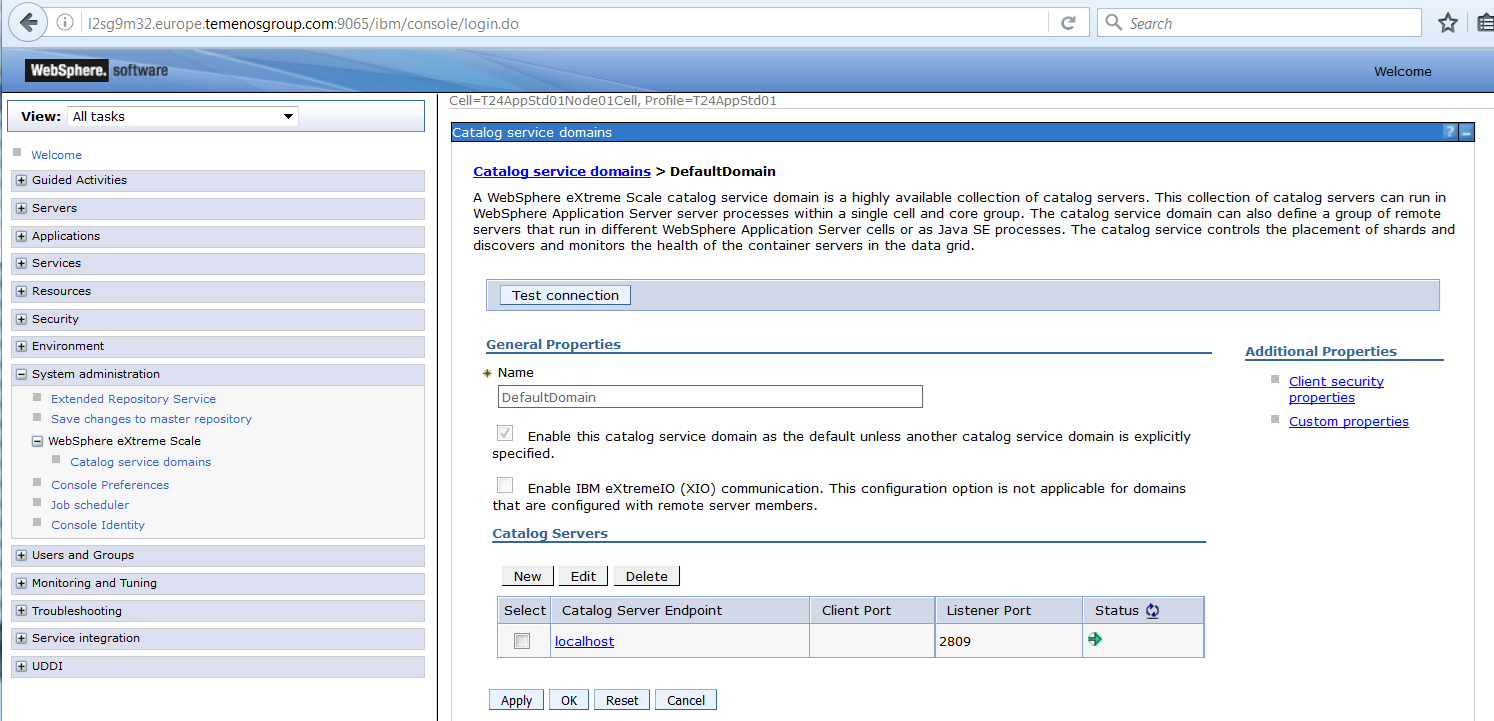This screenshot has width=1494, height=721.
Task: Minimize the Catalog service domains panel
Action: coord(1466,132)
